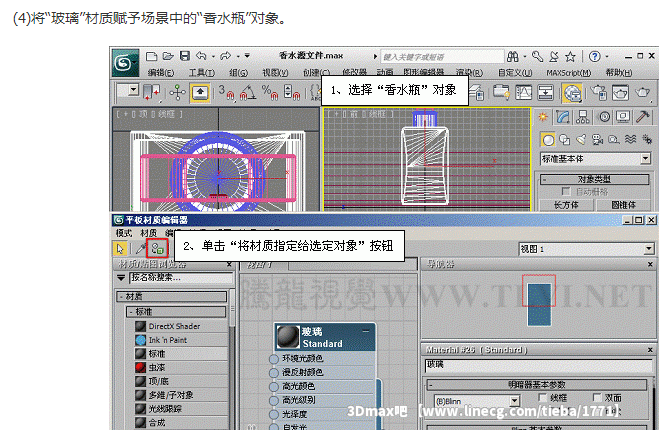Select the Helpers tape measure icon
The width and height of the screenshot is (659, 430).
click(614, 140)
